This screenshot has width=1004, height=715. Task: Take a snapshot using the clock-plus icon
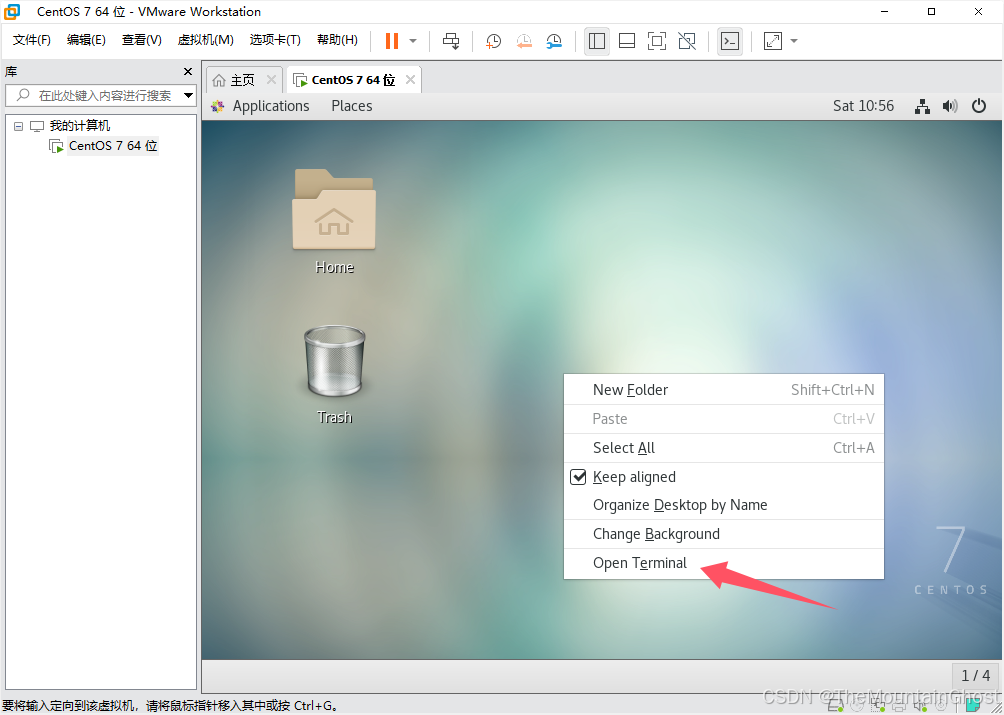(x=493, y=41)
